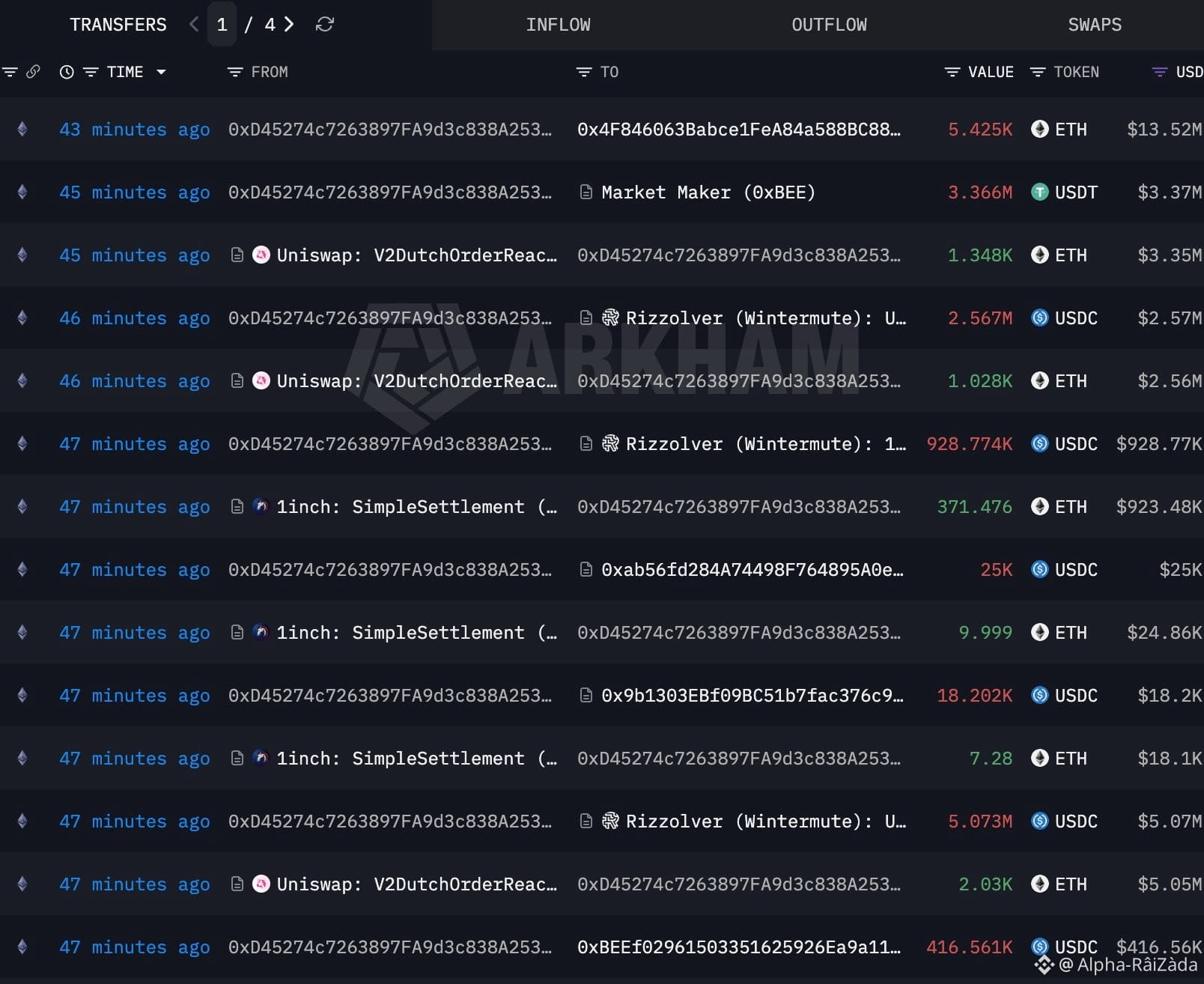Open the TOKEN column filter icon
The width and height of the screenshot is (1204, 984).
click(1038, 72)
